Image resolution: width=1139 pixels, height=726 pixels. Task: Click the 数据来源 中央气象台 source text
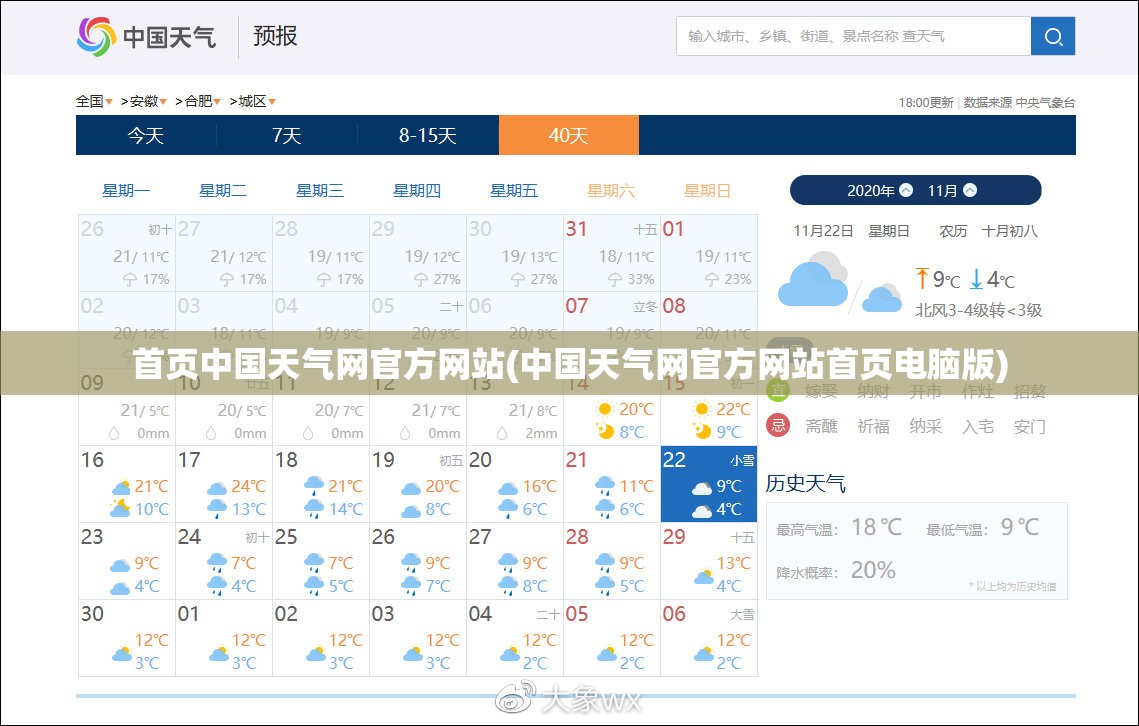pyautogui.click(x=1019, y=102)
